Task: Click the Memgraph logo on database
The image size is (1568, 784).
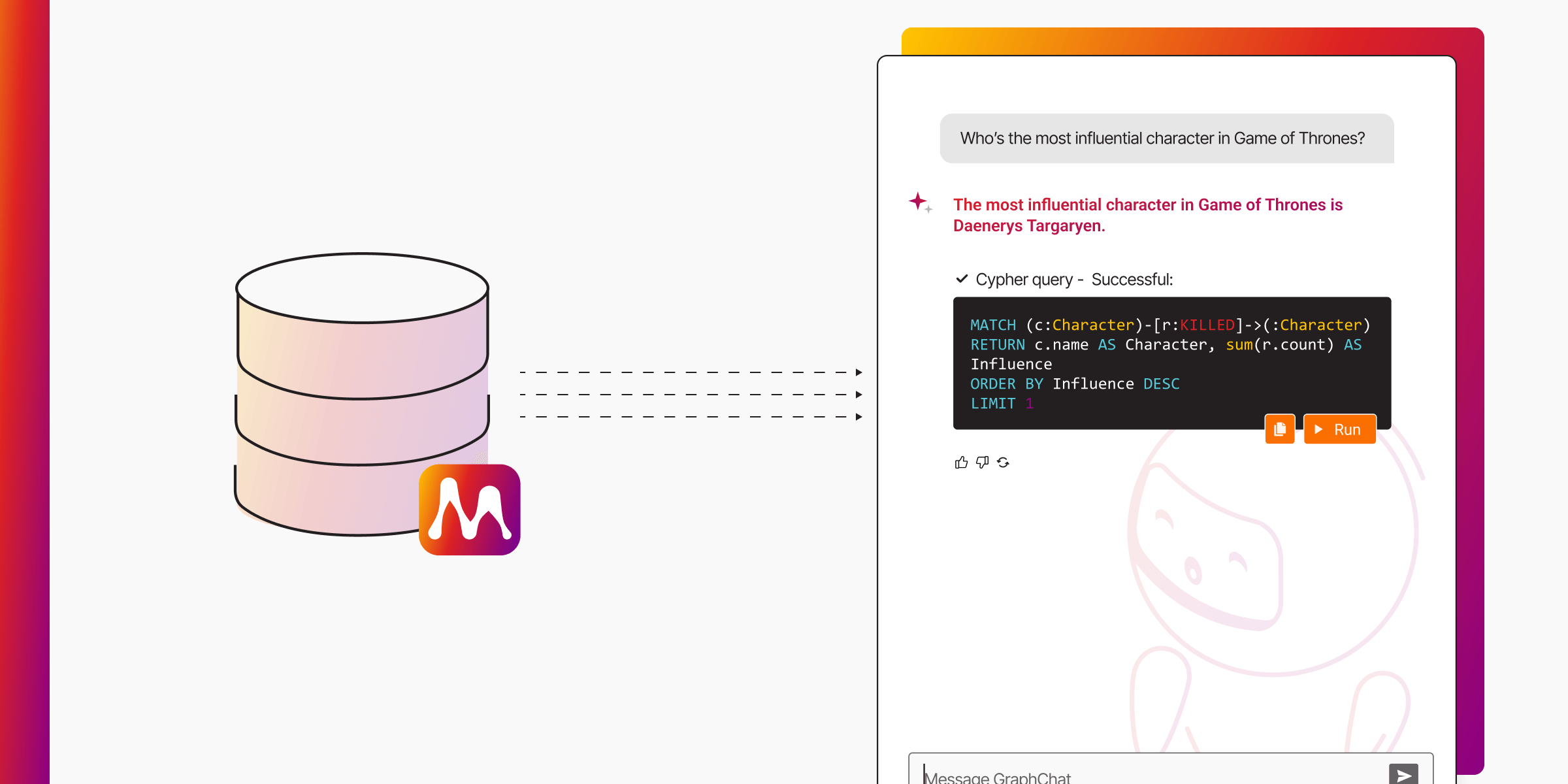Action: point(470,510)
